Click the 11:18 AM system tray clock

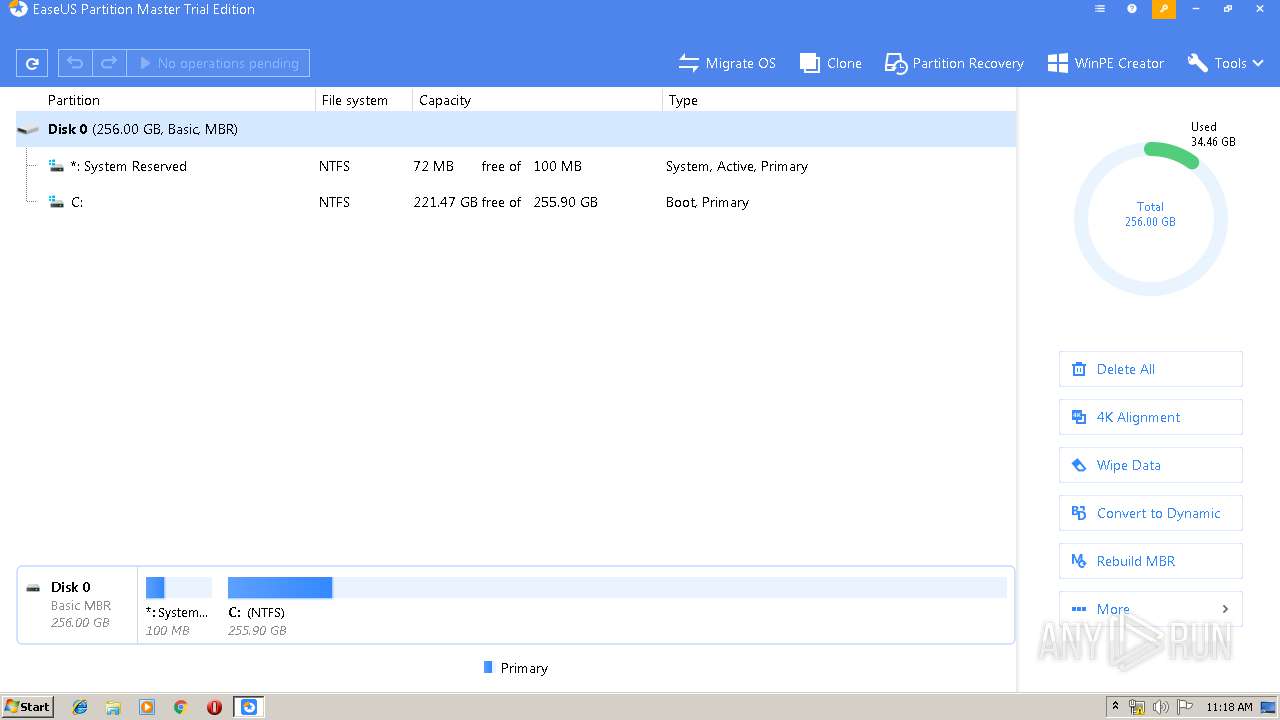(1229, 707)
